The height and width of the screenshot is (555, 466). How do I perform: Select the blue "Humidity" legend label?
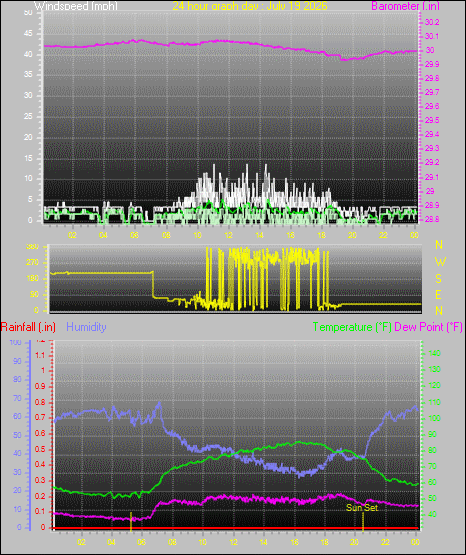[x=86, y=327]
